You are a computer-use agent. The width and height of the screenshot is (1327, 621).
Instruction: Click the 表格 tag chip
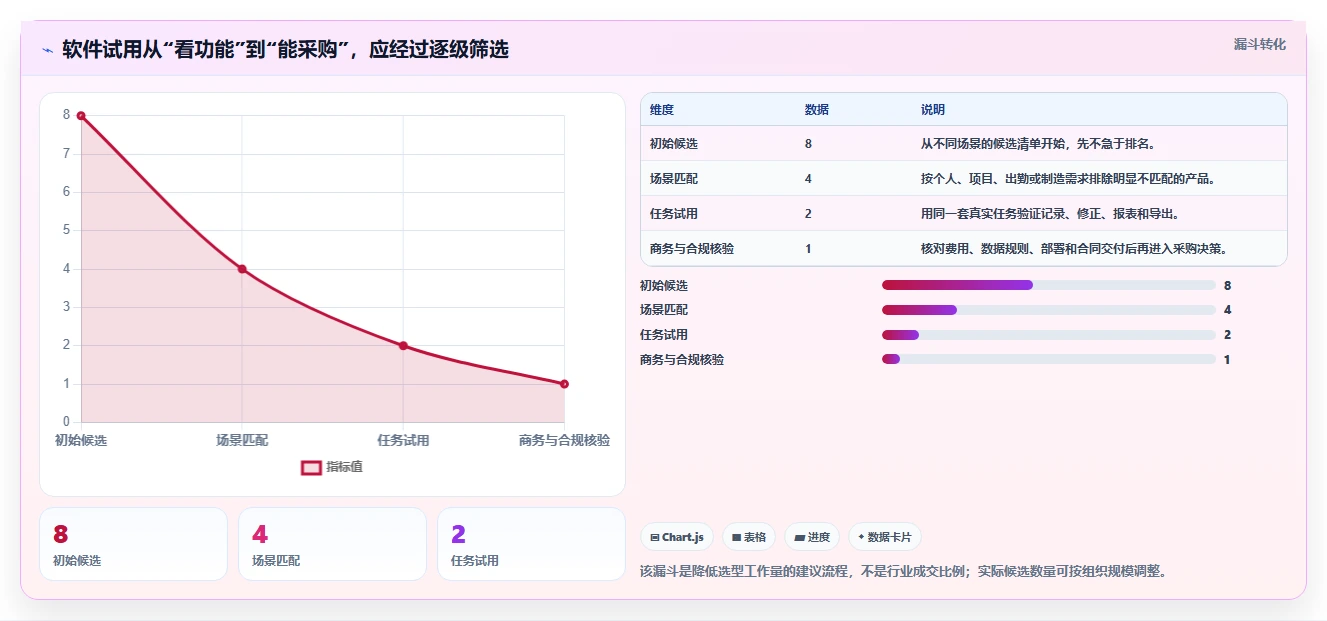pyautogui.click(x=749, y=537)
